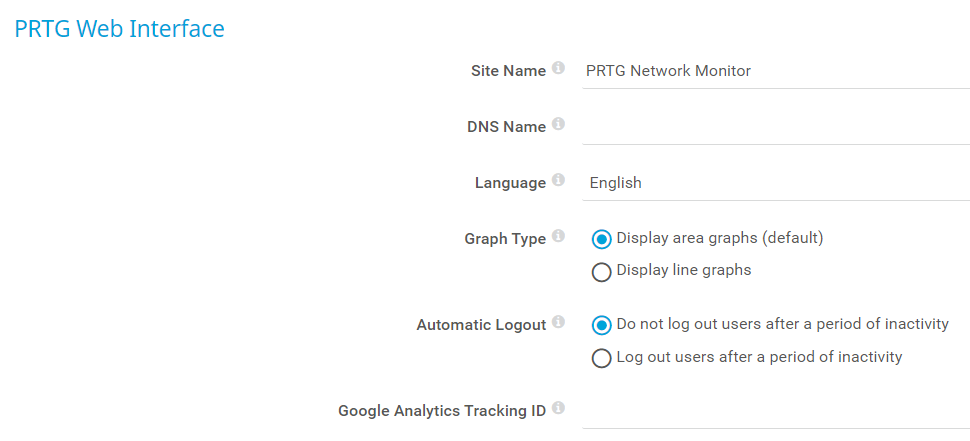Choose Do not log out users option
Image resolution: width=970 pixels, height=441 pixels.
coord(602,325)
